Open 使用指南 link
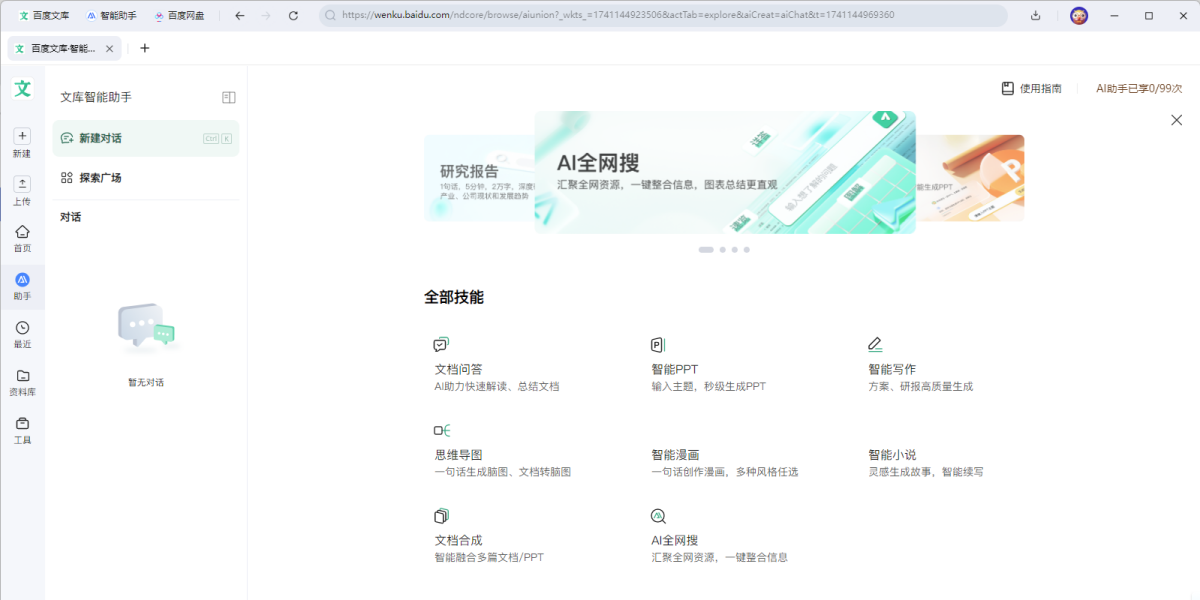This screenshot has width=1200, height=600. [1032, 88]
